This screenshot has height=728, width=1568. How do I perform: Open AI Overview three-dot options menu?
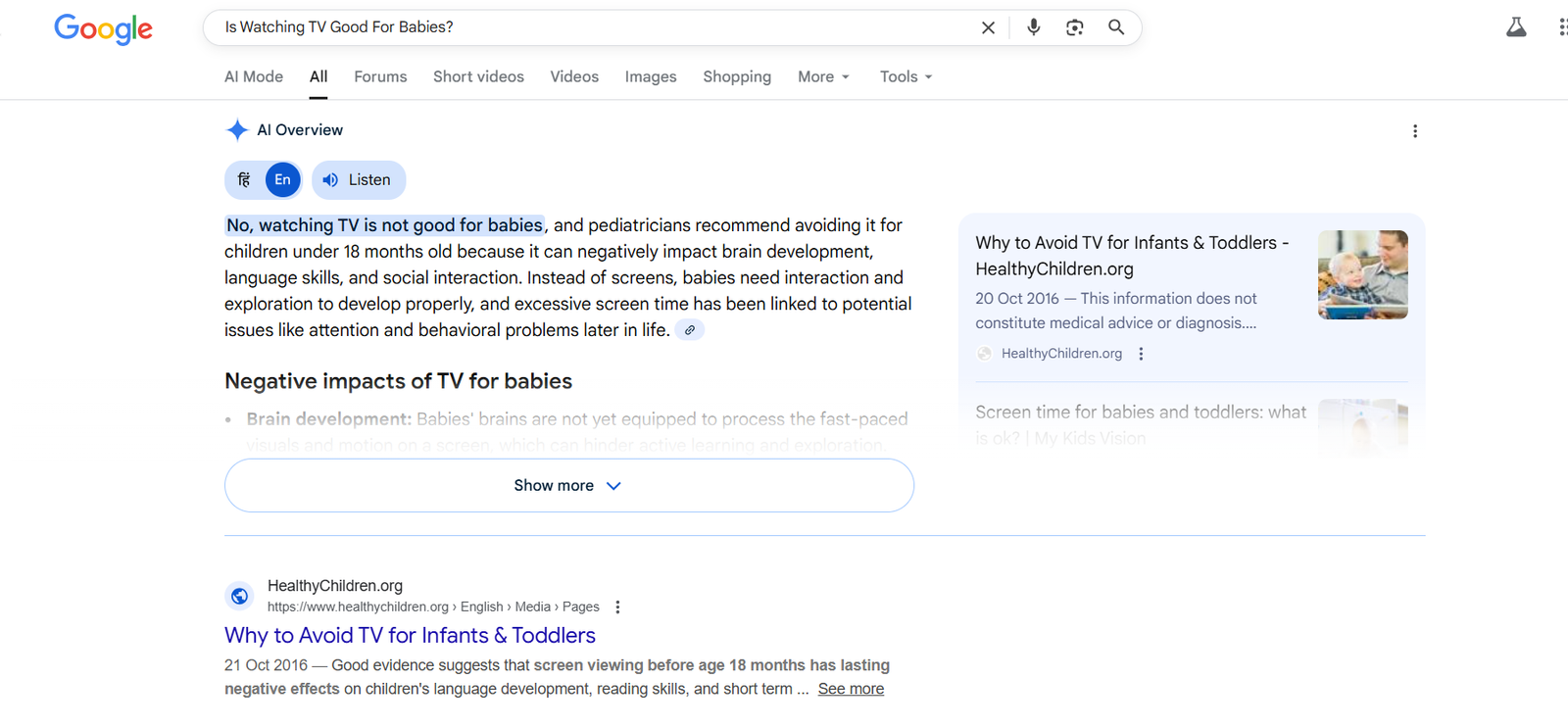[1414, 131]
